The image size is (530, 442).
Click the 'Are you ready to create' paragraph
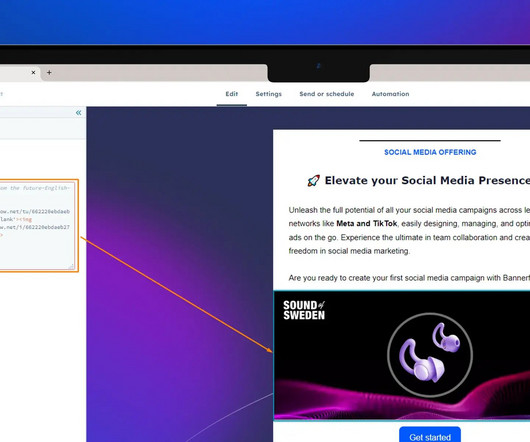pyautogui.click(x=409, y=278)
